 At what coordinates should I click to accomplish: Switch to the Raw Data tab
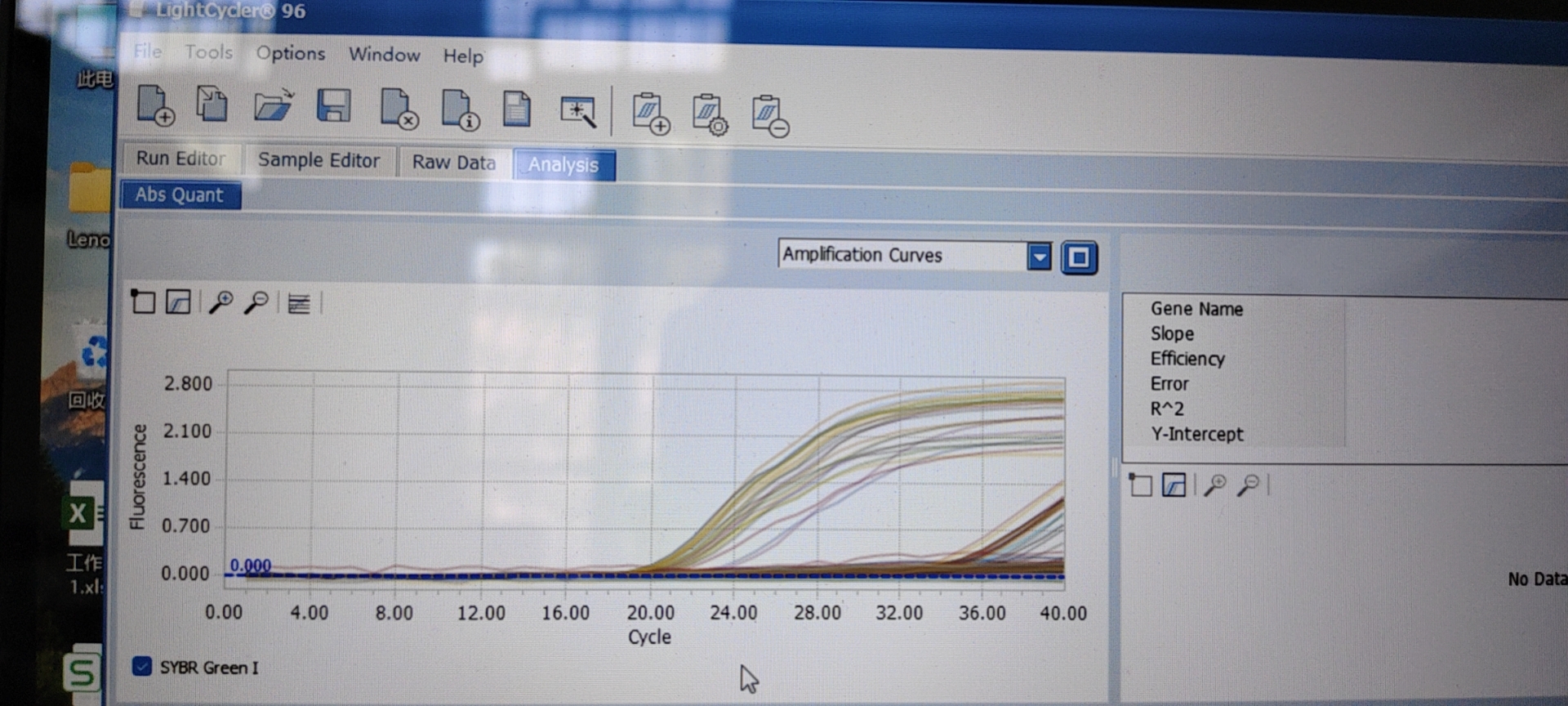[453, 163]
